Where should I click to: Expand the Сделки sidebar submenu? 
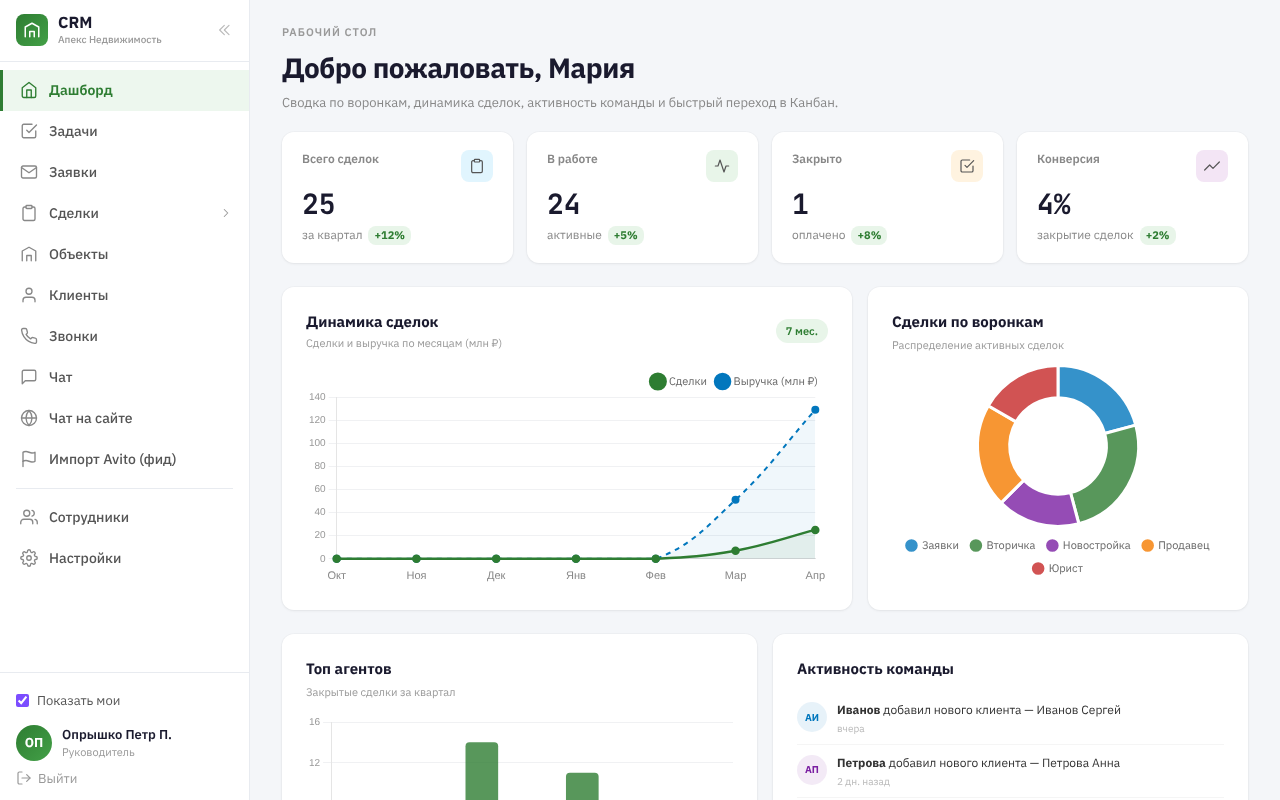[x=226, y=213]
